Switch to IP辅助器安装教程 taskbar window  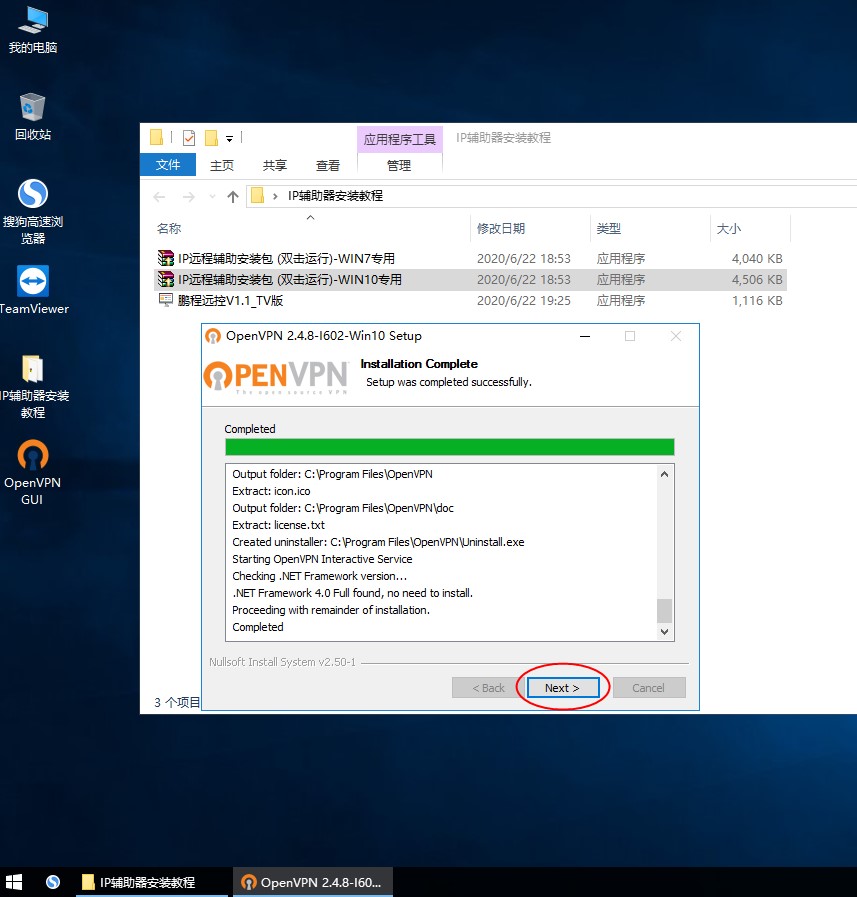click(152, 882)
